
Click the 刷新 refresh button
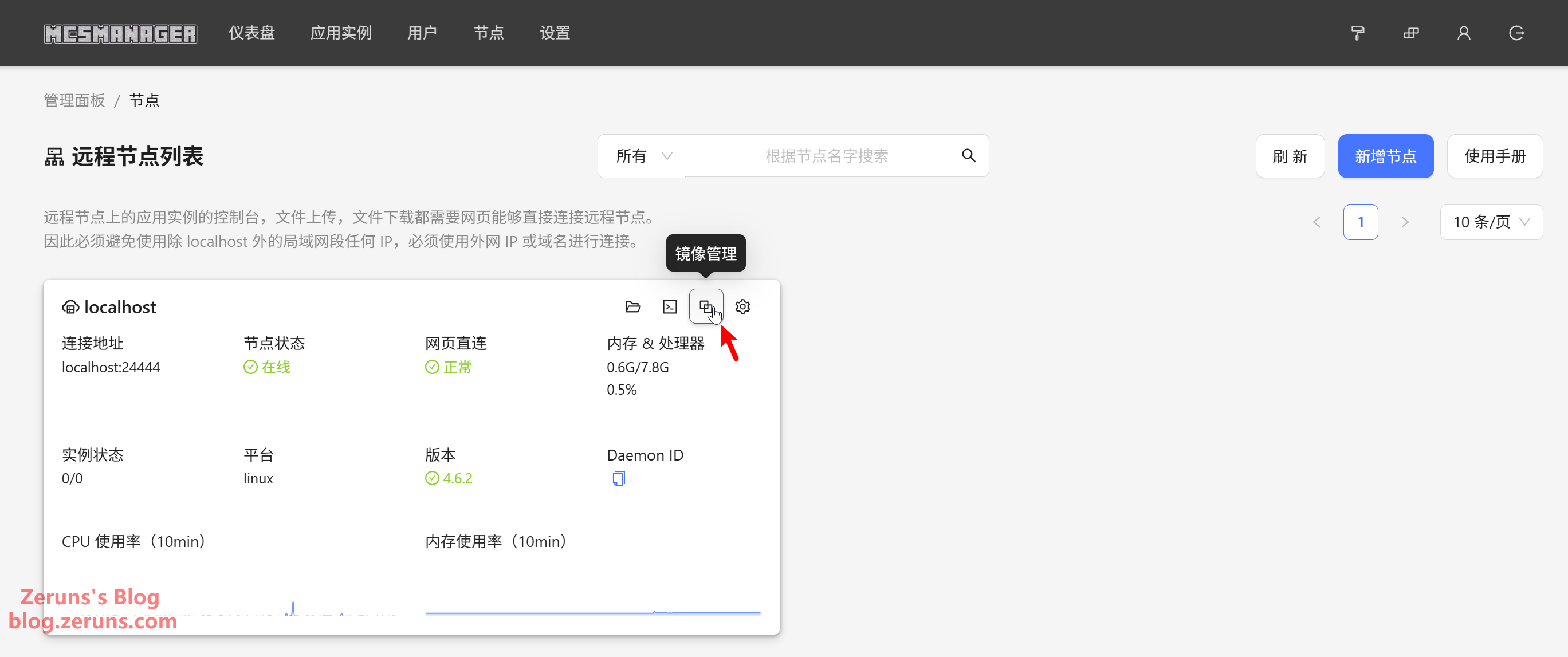(x=1290, y=156)
